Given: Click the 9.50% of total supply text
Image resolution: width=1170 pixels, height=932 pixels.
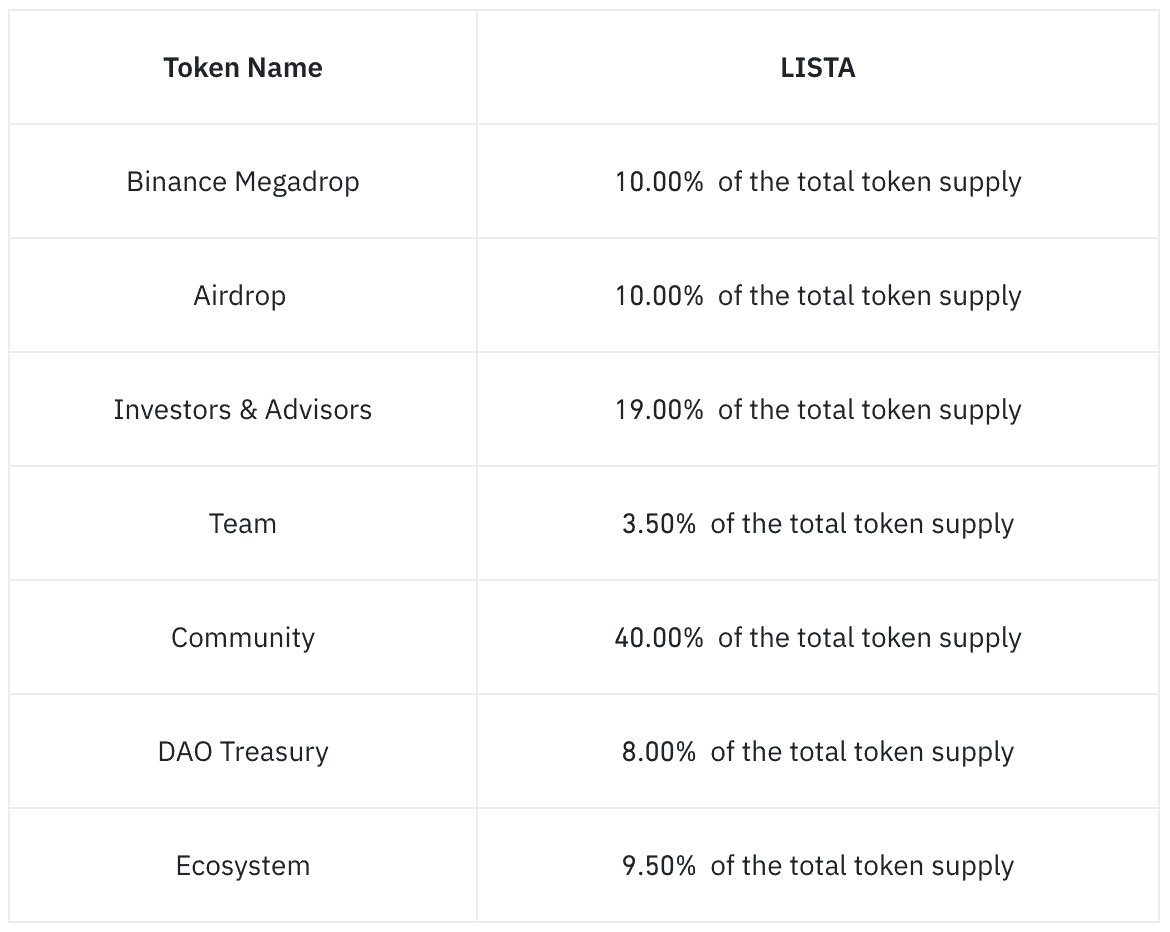Looking at the screenshot, I should 818,866.
